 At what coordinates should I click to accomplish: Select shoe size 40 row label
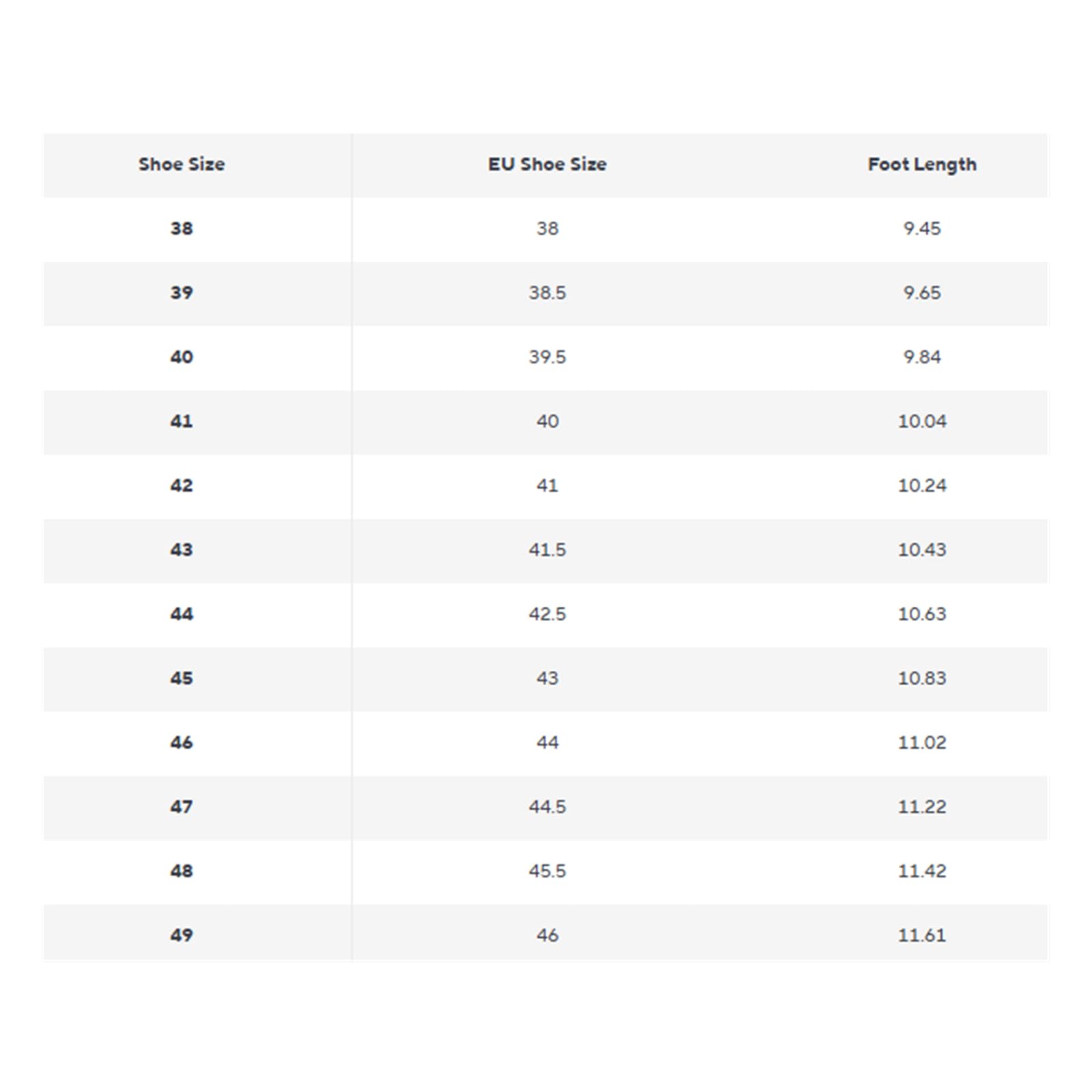(182, 357)
